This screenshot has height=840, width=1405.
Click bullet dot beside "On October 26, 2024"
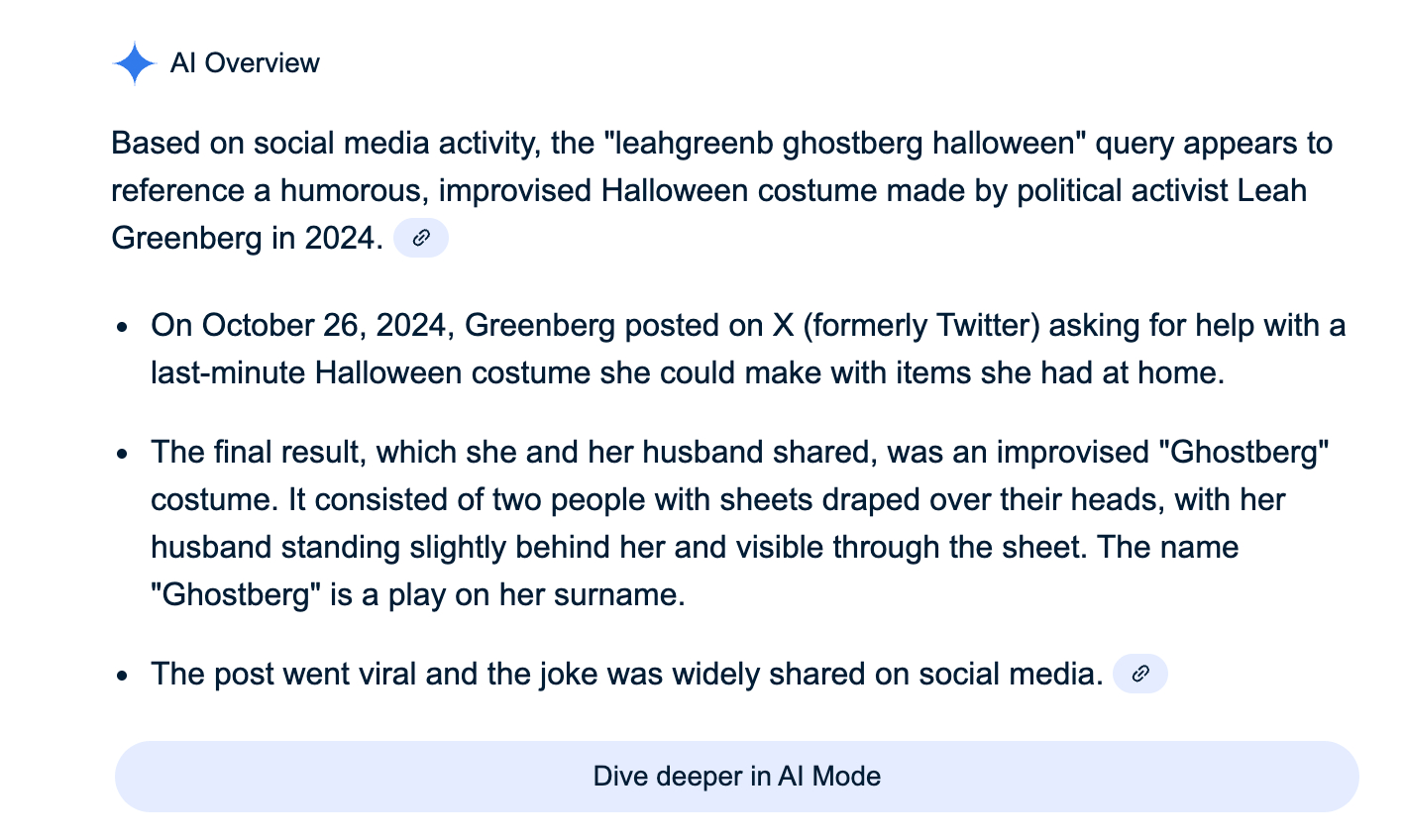click(122, 327)
